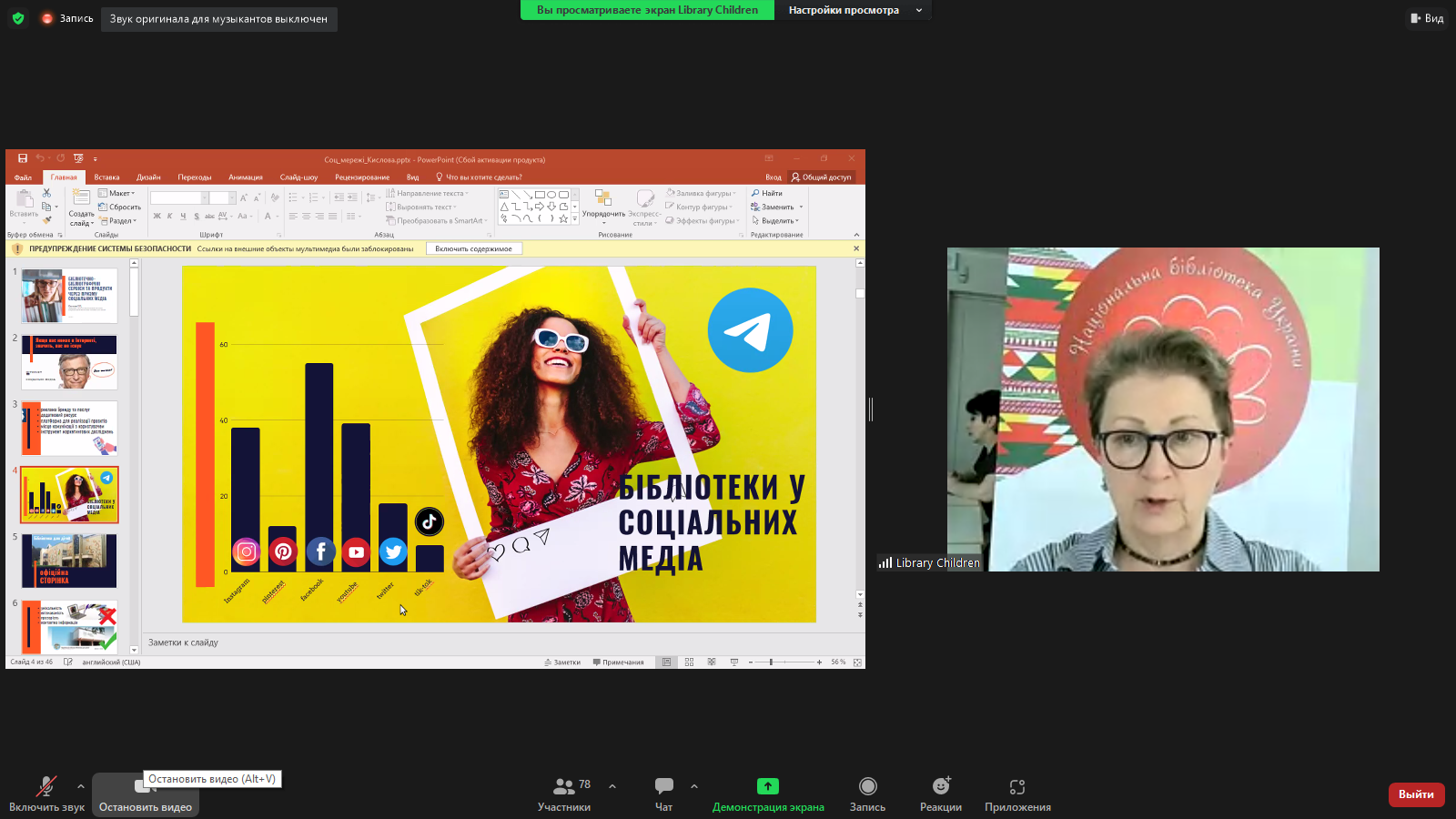1456x819 pixels.
Task: Toggle Примечания comments in status bar
Action: tap(618, 662)
